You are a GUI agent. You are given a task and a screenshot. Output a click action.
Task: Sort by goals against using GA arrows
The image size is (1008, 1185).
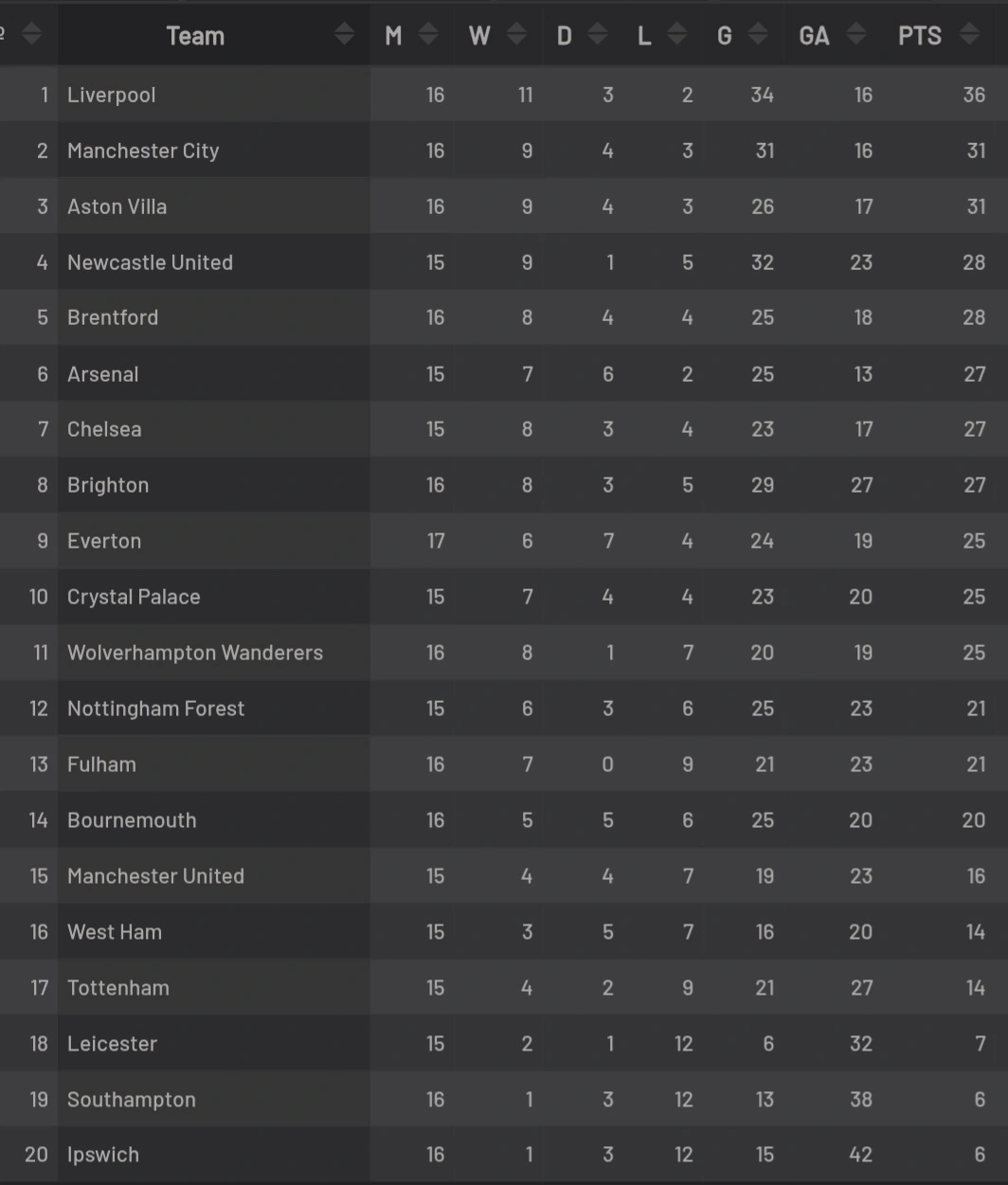coord(856,35)
